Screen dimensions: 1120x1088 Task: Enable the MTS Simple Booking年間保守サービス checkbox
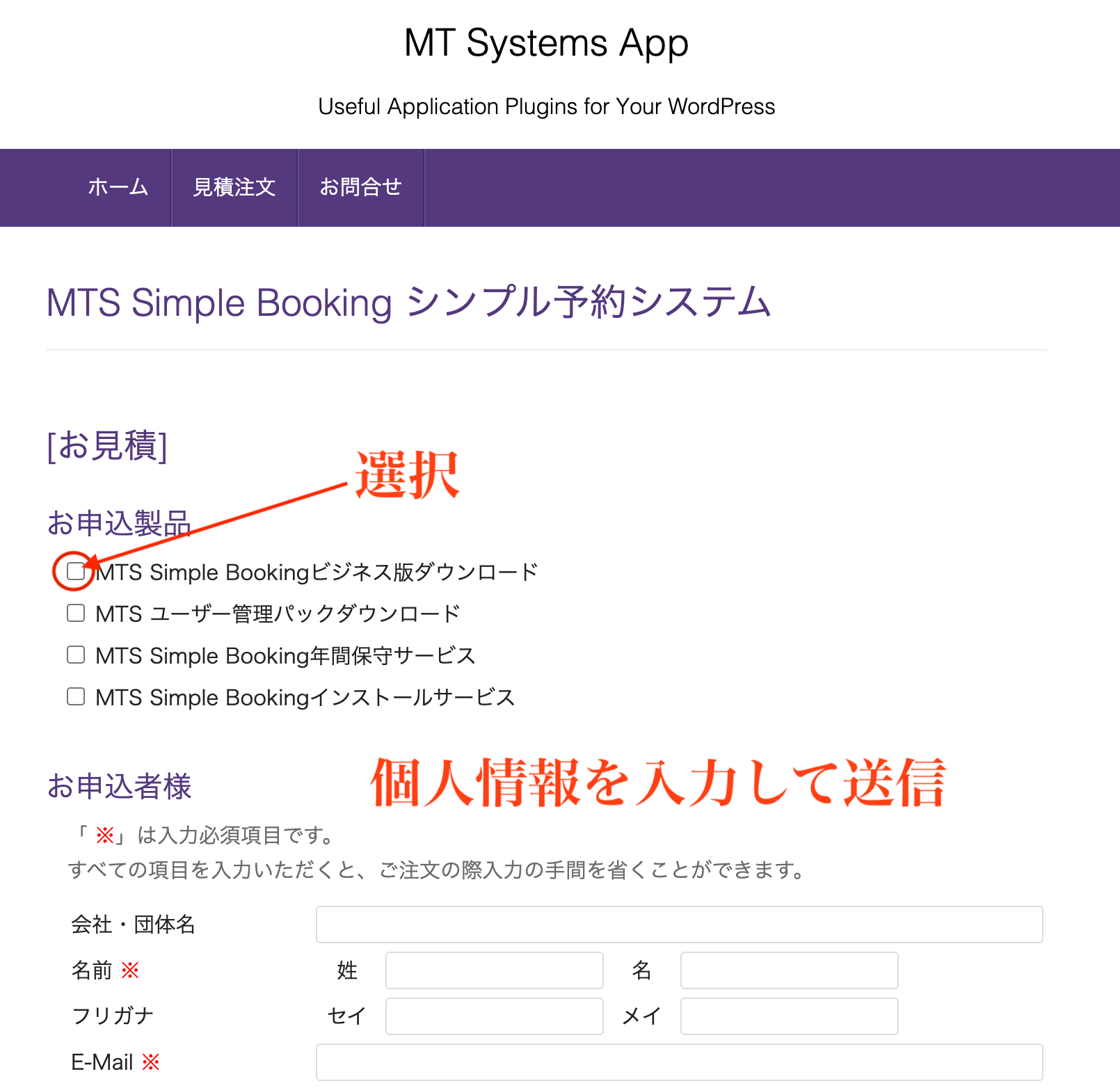(76, 655)
